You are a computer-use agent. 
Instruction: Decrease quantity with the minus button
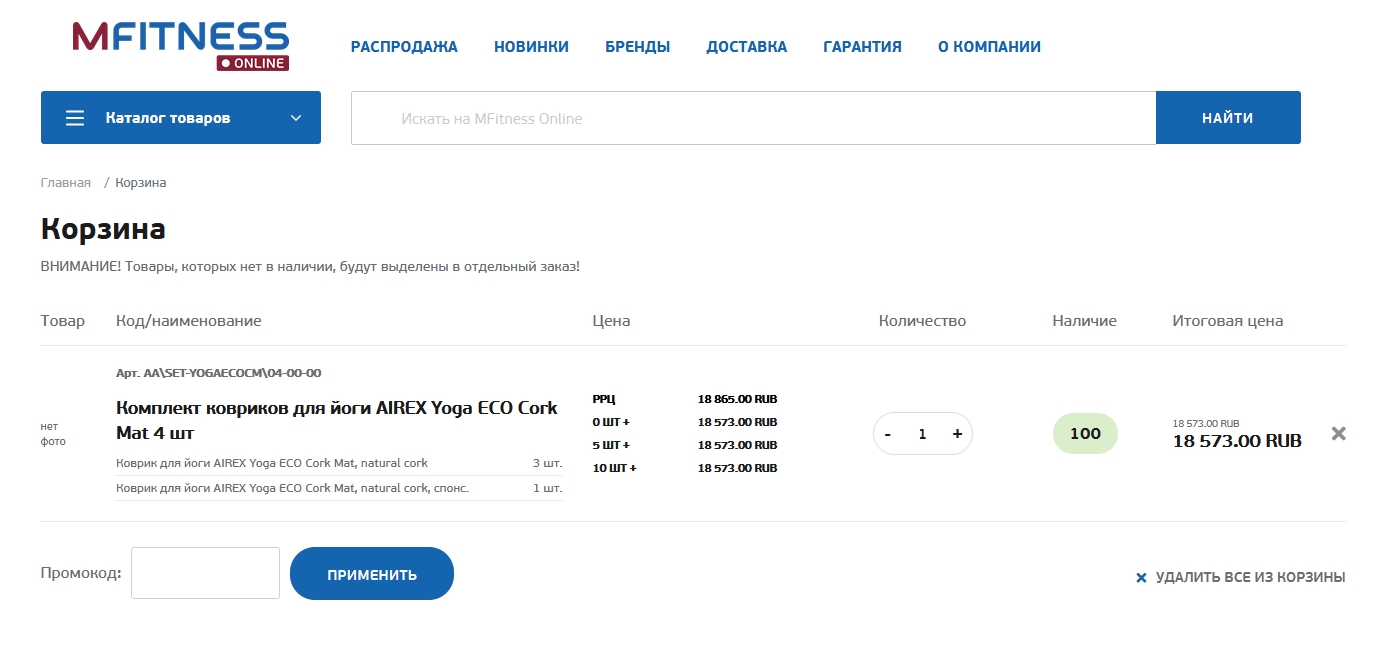[888, 434]
